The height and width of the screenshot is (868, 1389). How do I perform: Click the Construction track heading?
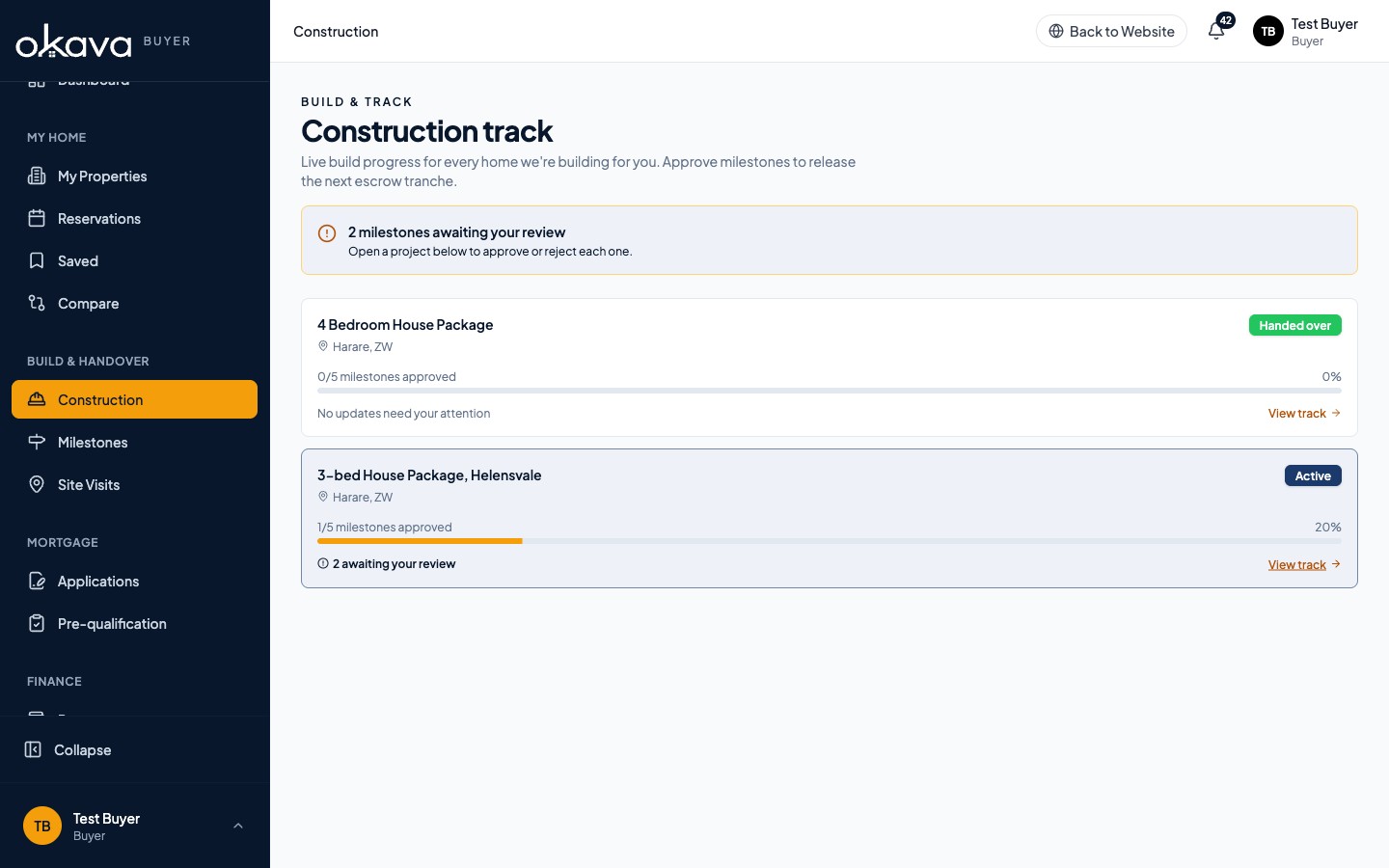(426, 130)
